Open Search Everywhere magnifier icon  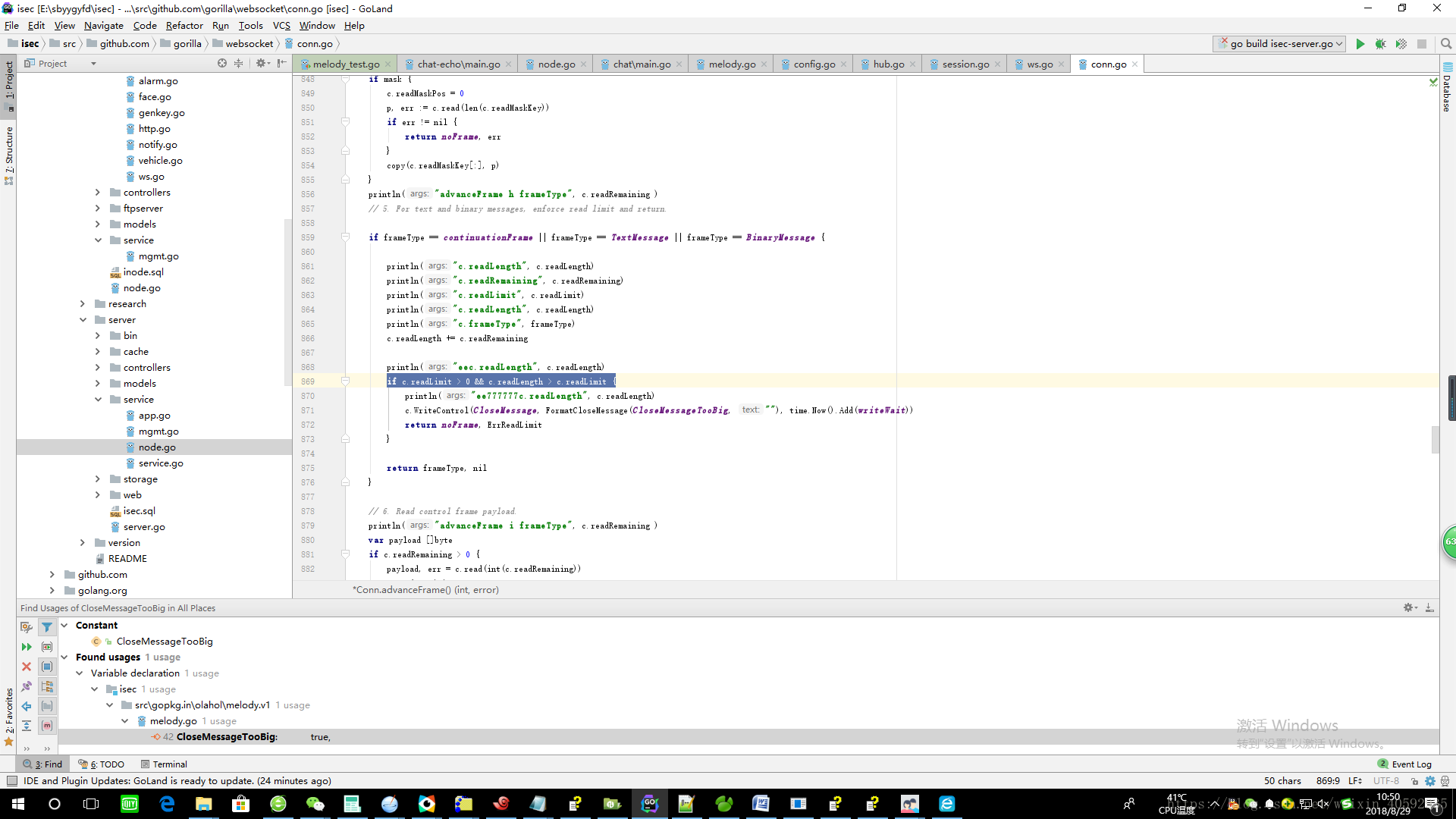pyautogui.click(x=1445, y=44)
